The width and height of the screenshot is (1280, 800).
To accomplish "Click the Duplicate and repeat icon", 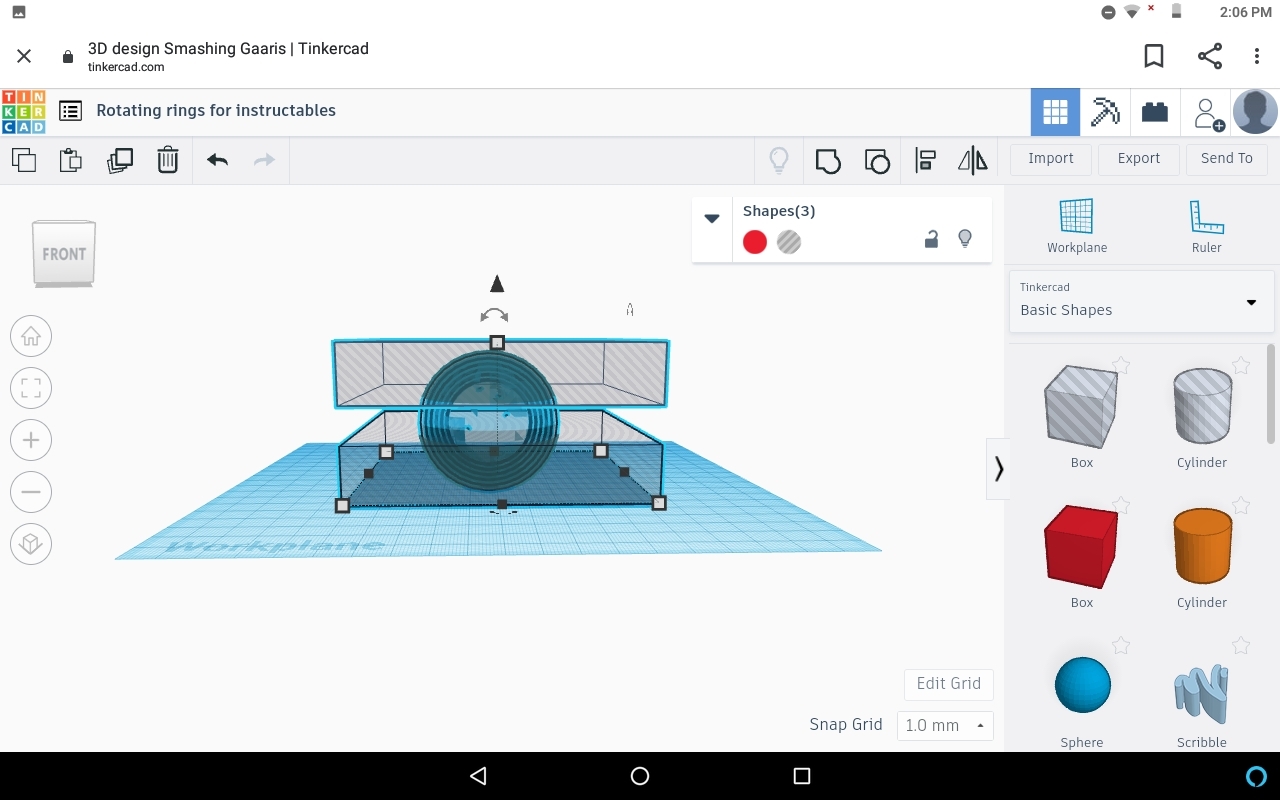I will 119,160.
